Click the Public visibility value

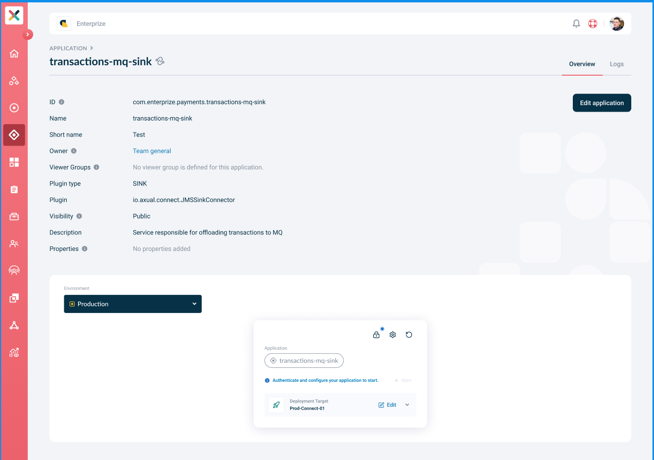point(141,216)
